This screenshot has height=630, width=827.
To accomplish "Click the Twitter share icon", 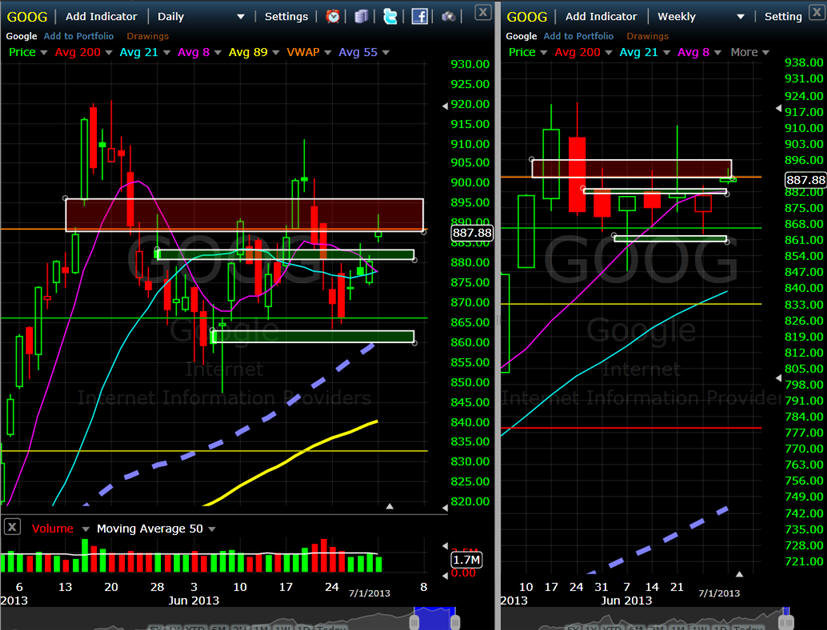I will 390,16.
